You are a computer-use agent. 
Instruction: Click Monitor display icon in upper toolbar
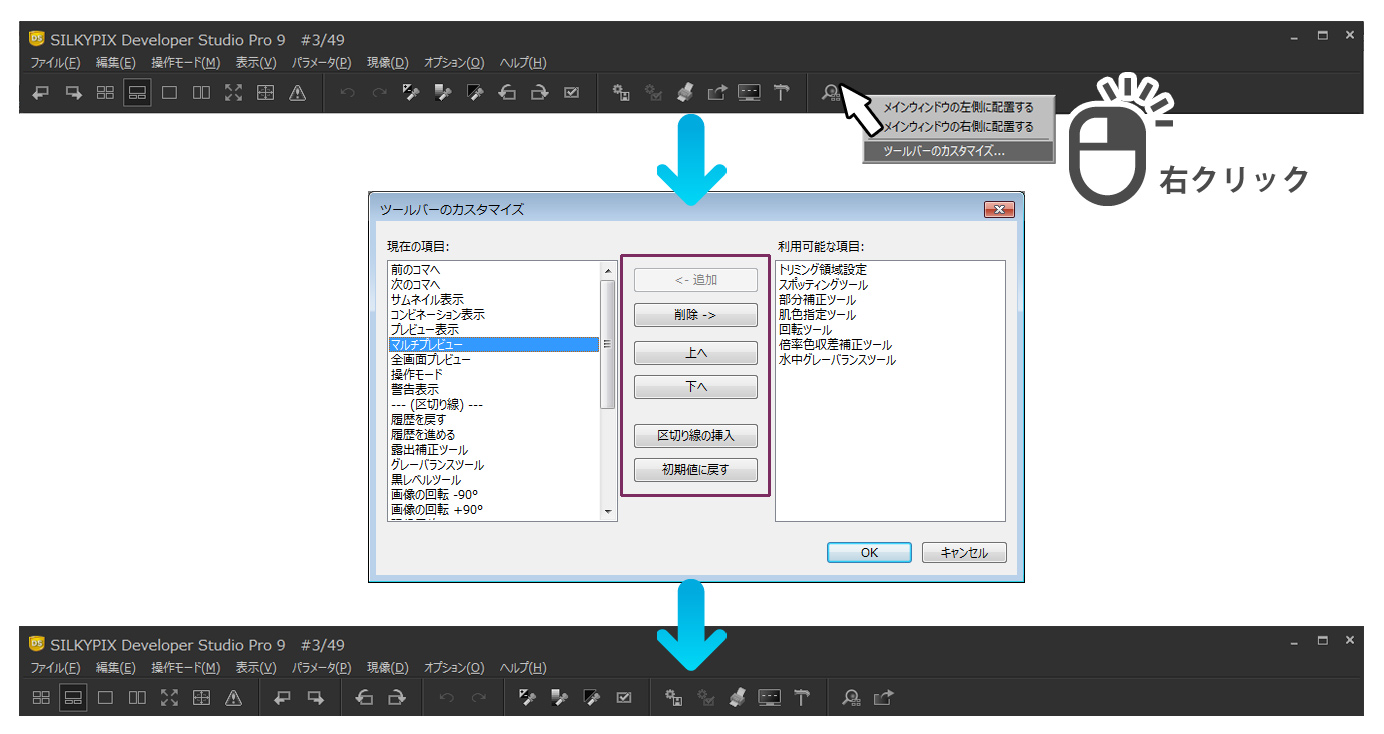(x=749, y=93)
